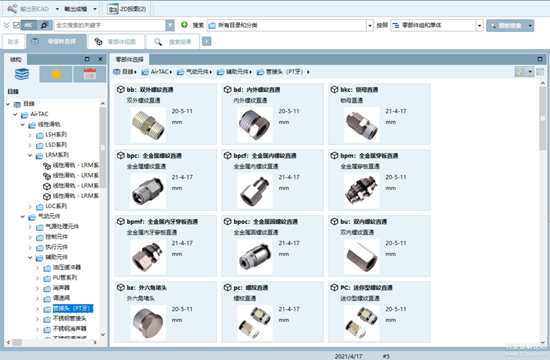
Task: Click the tree panel scroll-down arrow
Action: point(103,334)
